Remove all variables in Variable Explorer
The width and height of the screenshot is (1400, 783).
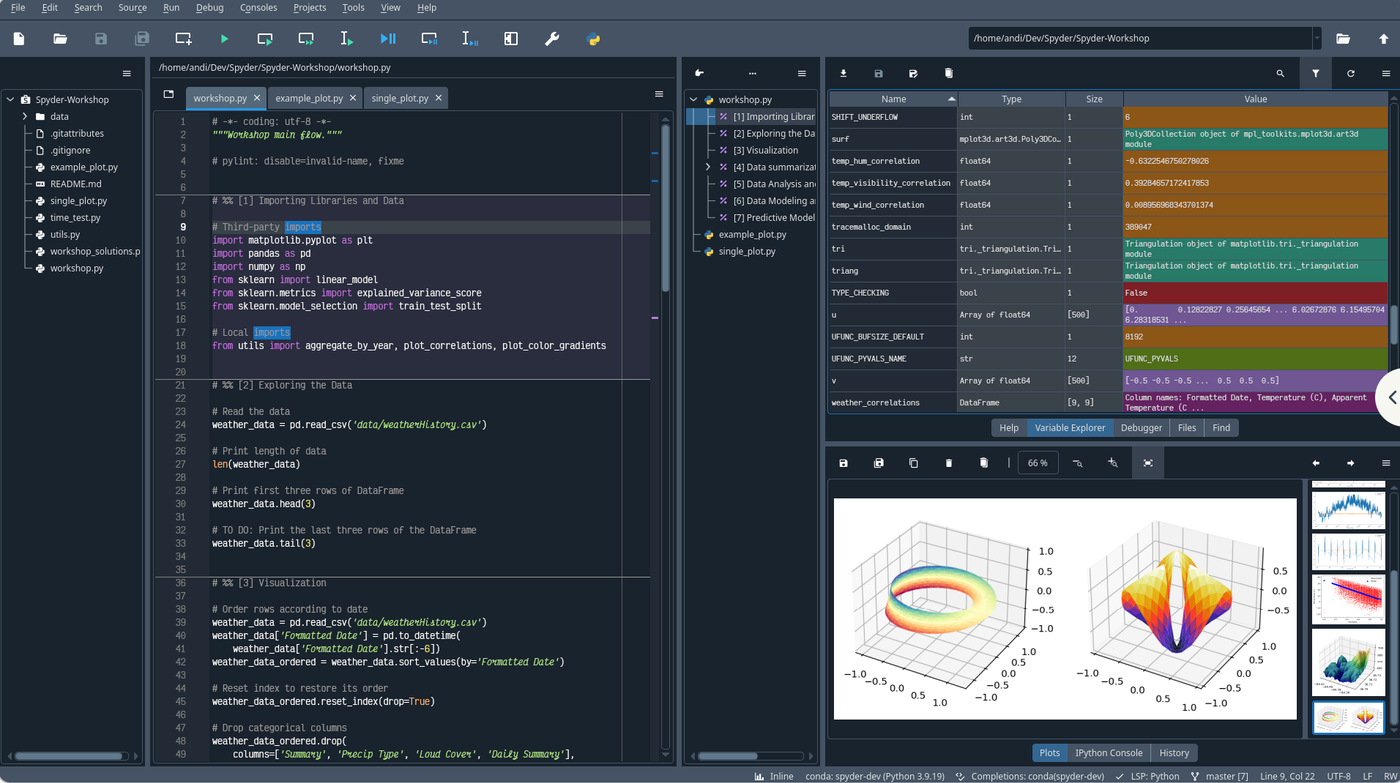(948, 73)
